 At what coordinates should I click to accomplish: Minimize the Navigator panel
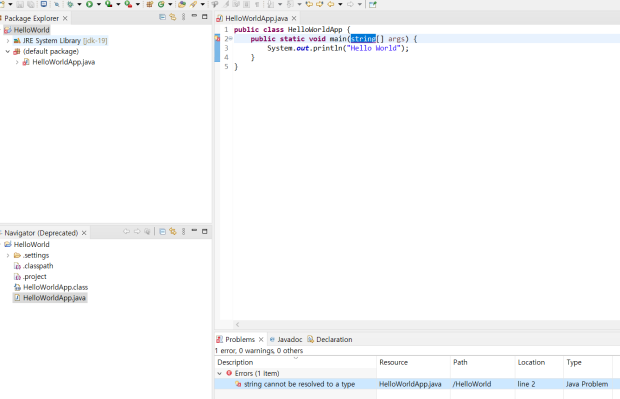click(x=194, y=231)
